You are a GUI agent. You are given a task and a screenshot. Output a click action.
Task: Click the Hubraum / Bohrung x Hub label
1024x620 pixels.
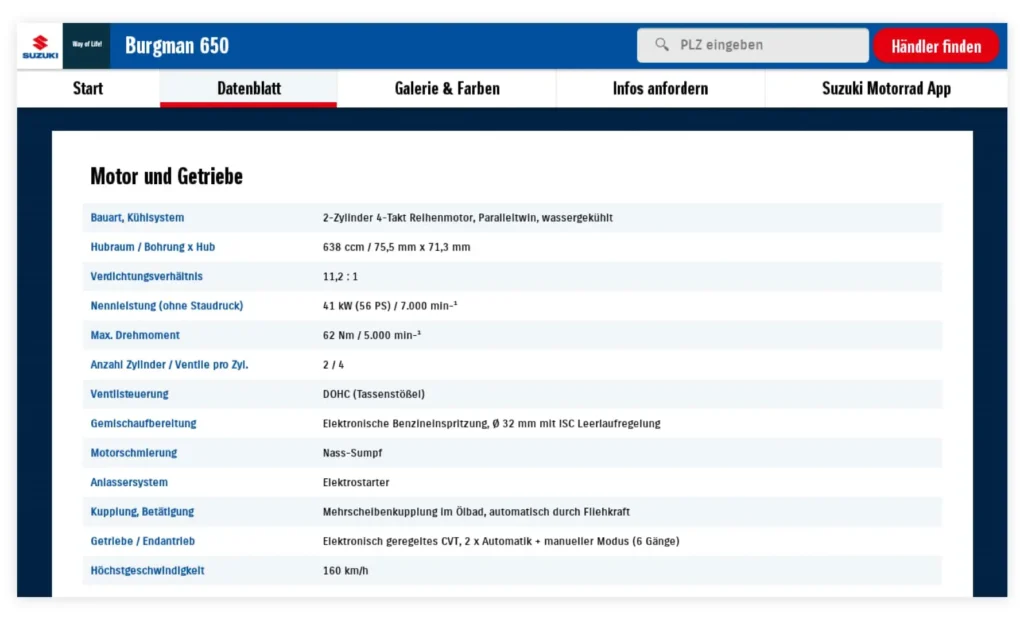coord(153,247)
